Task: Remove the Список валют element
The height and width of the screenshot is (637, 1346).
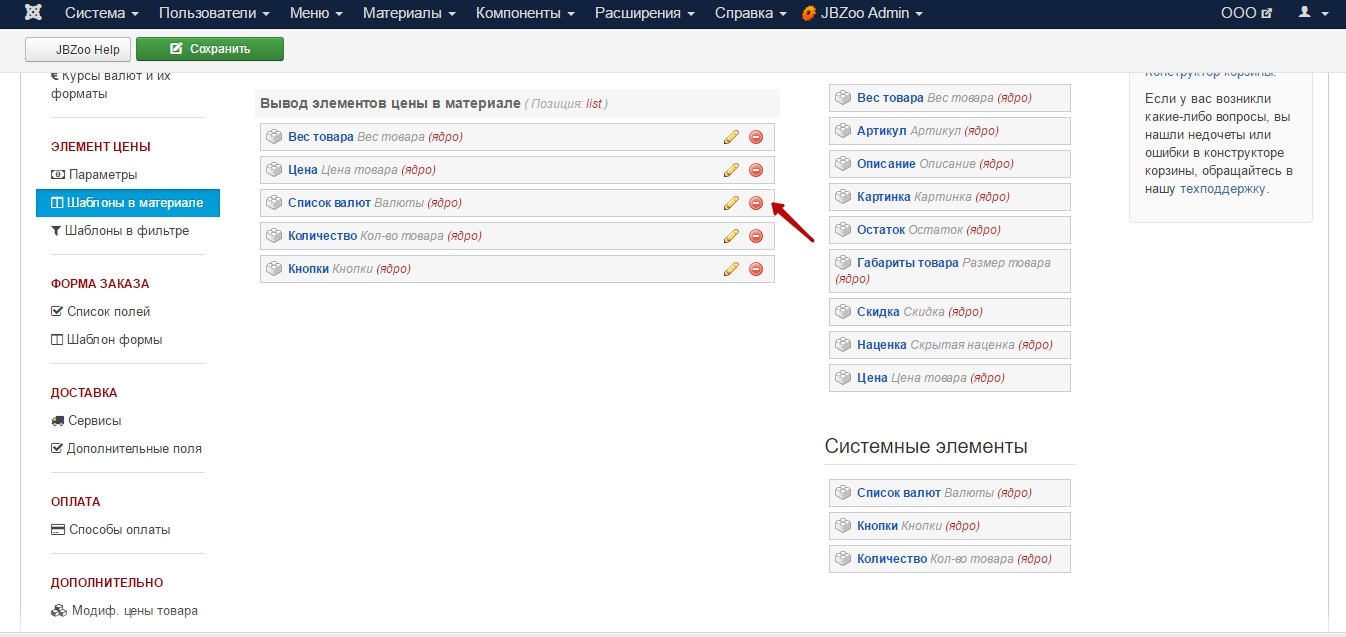Action: point(756,203)
